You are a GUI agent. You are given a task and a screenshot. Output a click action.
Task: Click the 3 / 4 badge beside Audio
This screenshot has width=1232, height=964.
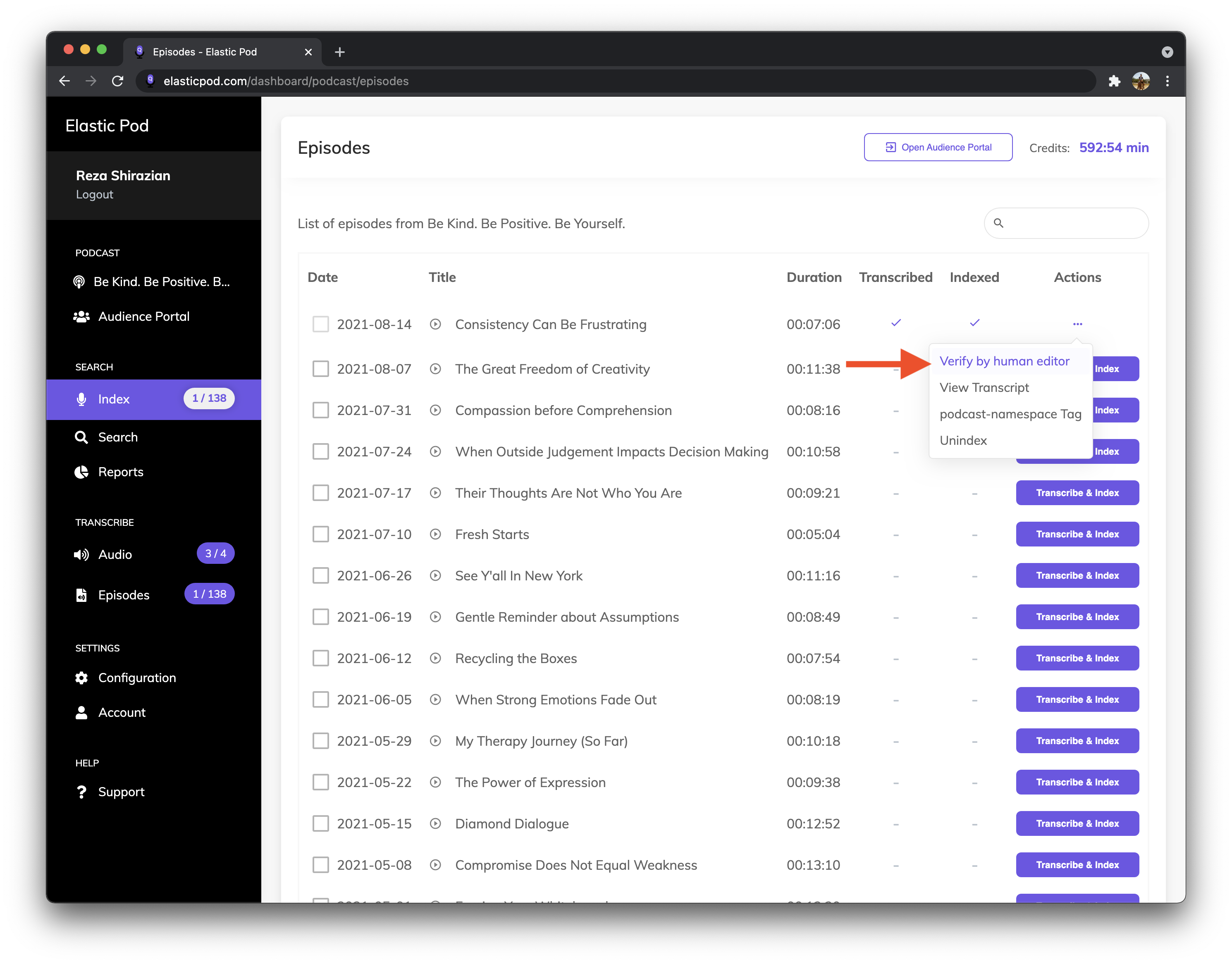[x=215, y=554]
